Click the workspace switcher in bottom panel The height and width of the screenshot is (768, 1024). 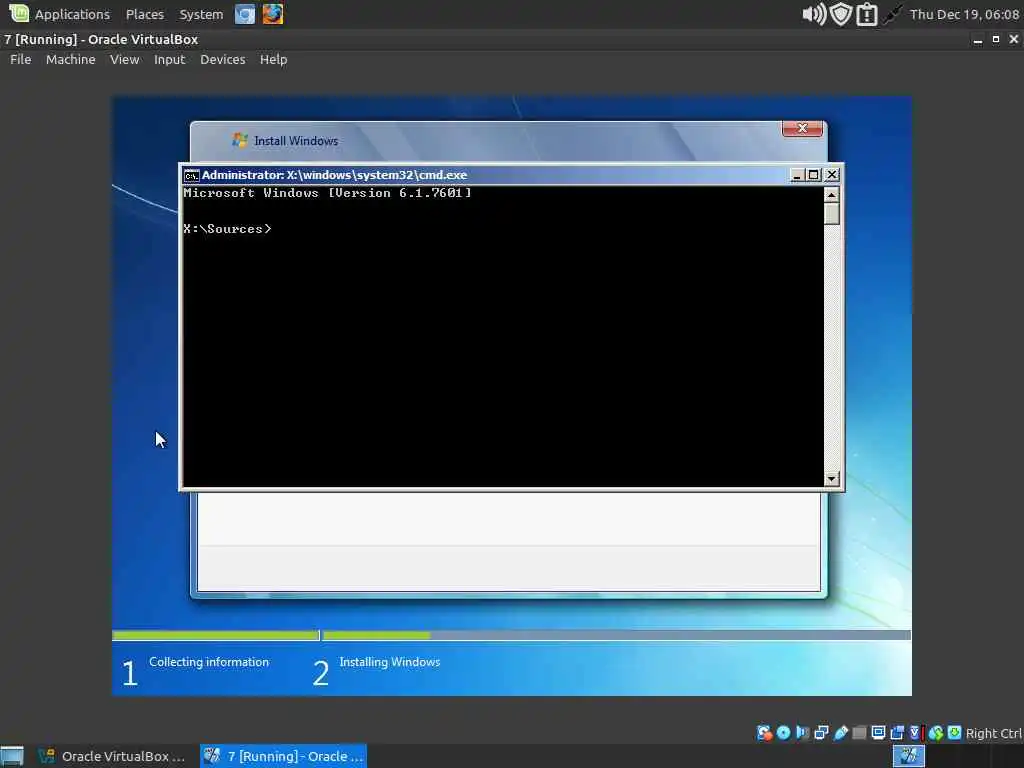coord(908,756)
